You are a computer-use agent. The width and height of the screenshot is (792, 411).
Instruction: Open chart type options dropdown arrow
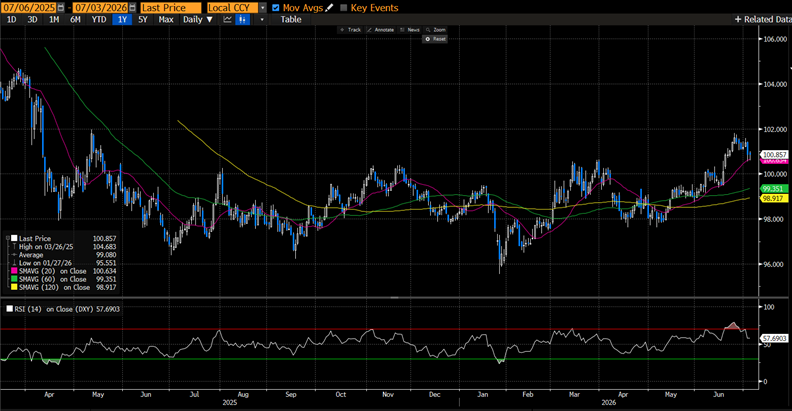(x=261, y=19)
